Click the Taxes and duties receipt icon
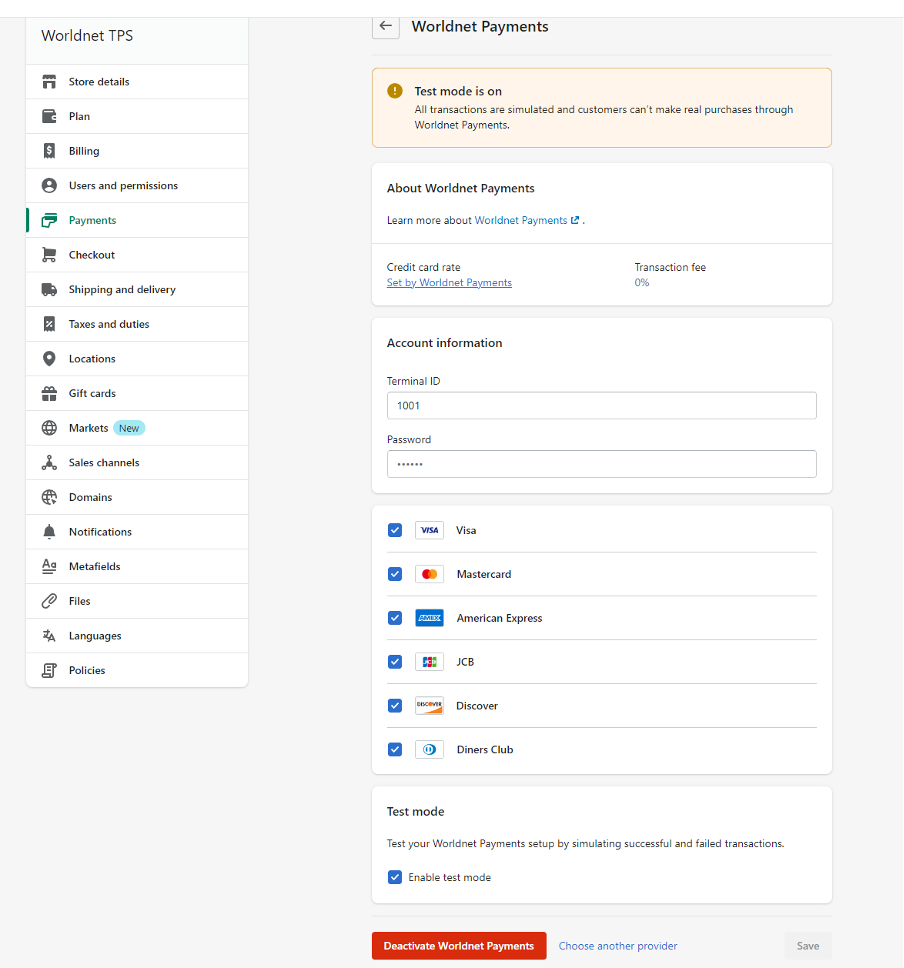The width and height of the screenshot is (904, 968). point(49,324)
